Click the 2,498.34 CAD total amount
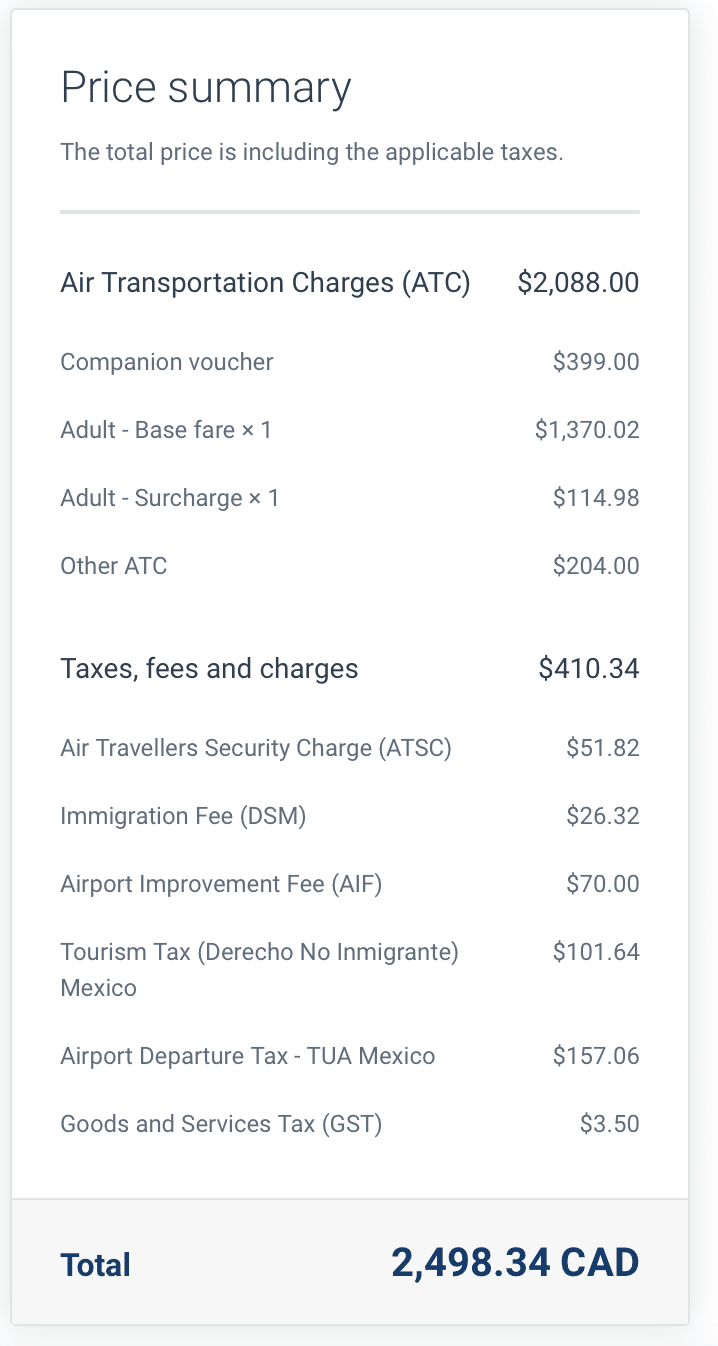Image resolution: width=718 pixels, height=1346 pixels. (515, 1263)
